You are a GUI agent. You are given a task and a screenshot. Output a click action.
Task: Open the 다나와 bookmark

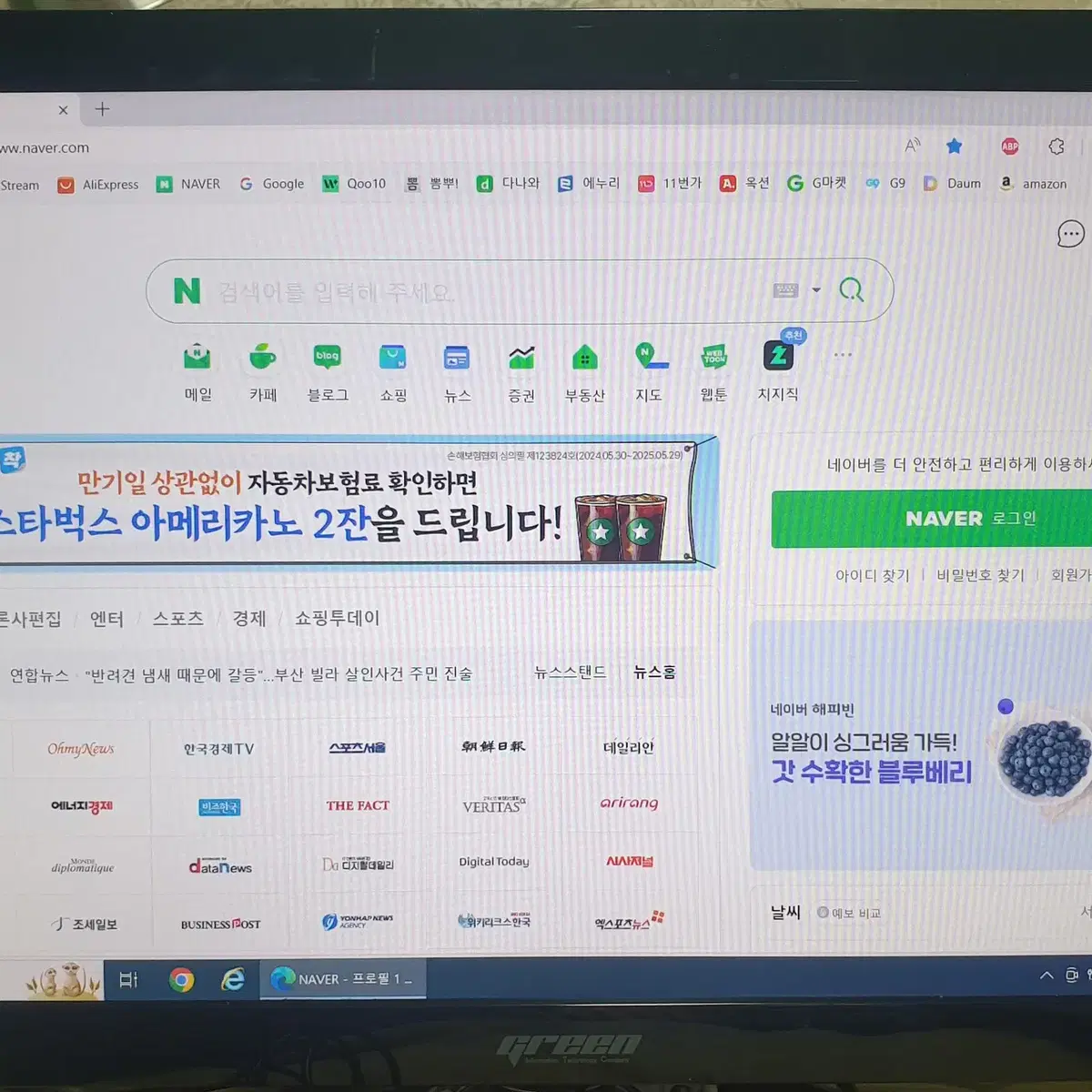coord(509,183)
